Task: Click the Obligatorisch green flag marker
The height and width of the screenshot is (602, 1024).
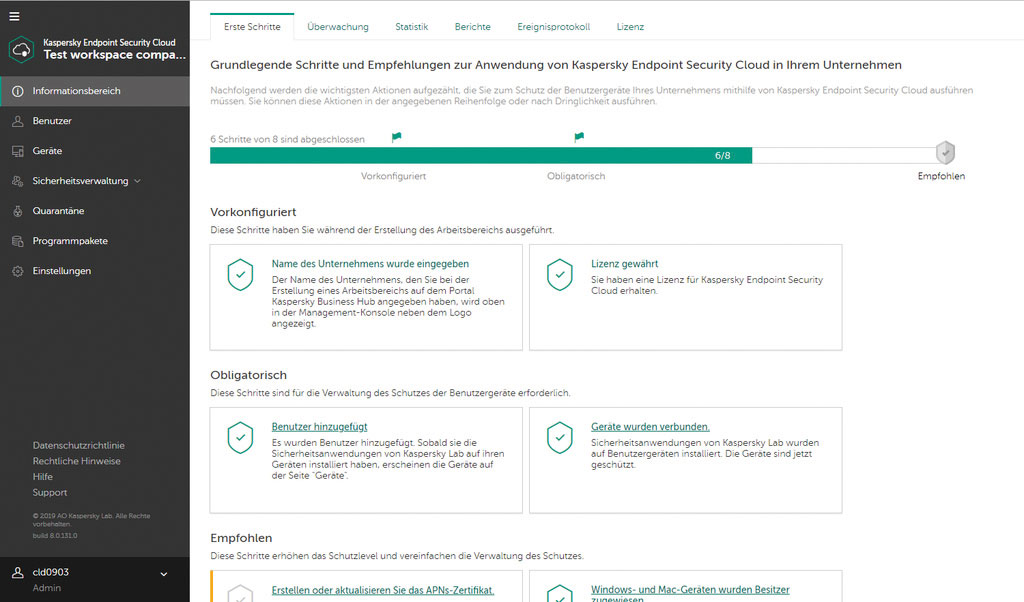Action: tap(579, 137)
